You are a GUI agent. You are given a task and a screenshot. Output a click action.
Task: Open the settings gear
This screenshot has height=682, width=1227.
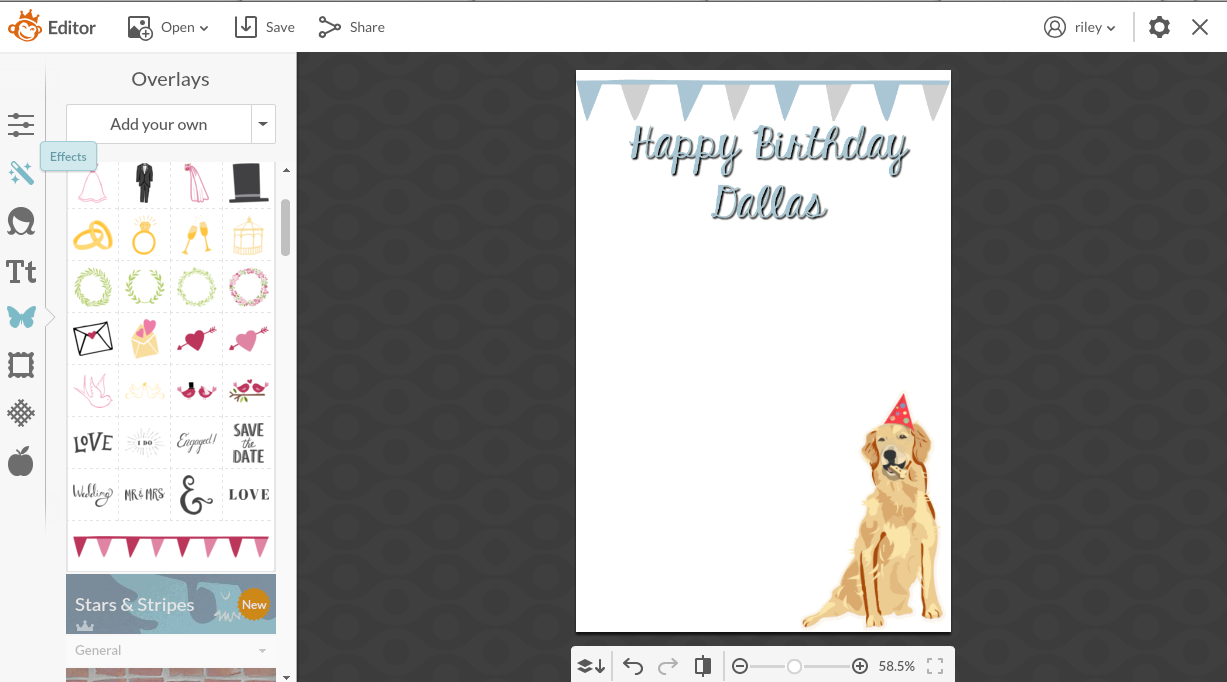1159,27
